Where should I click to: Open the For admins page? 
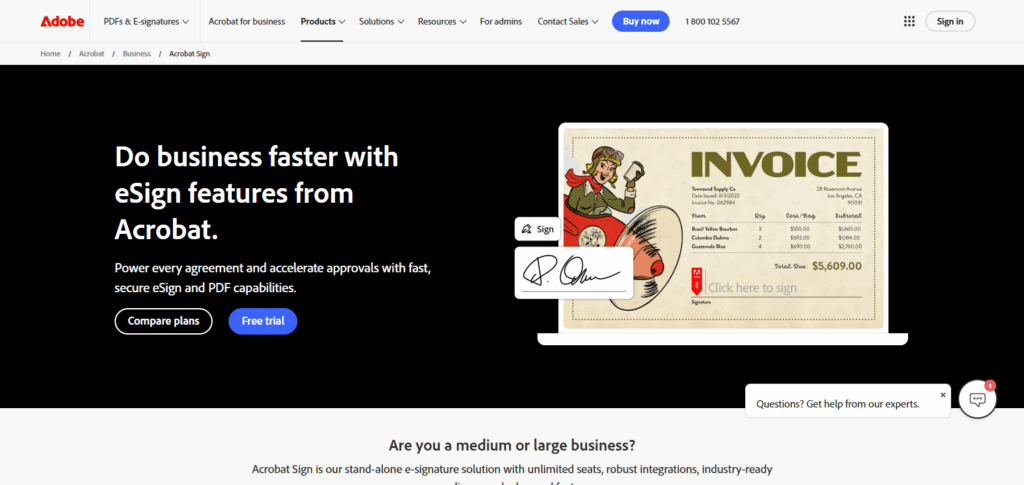501,22
